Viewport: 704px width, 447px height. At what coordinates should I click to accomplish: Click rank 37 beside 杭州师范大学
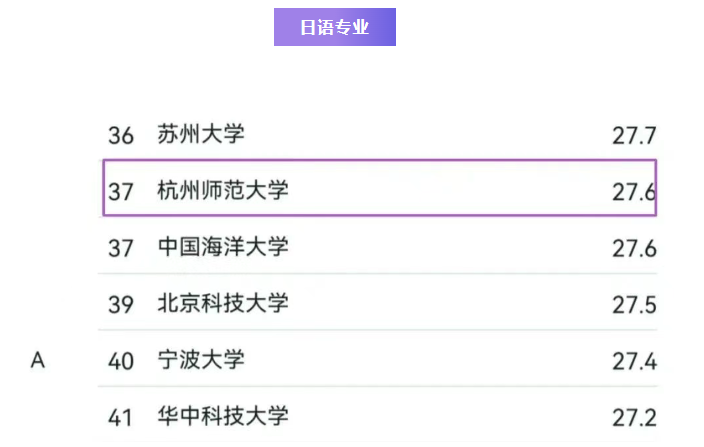click(121, 190)
